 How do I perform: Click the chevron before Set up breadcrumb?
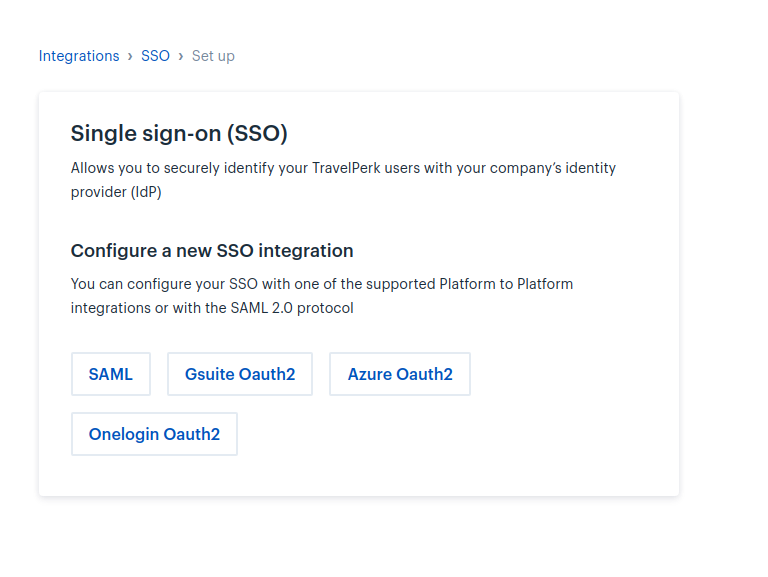click(x=181, y=56)
